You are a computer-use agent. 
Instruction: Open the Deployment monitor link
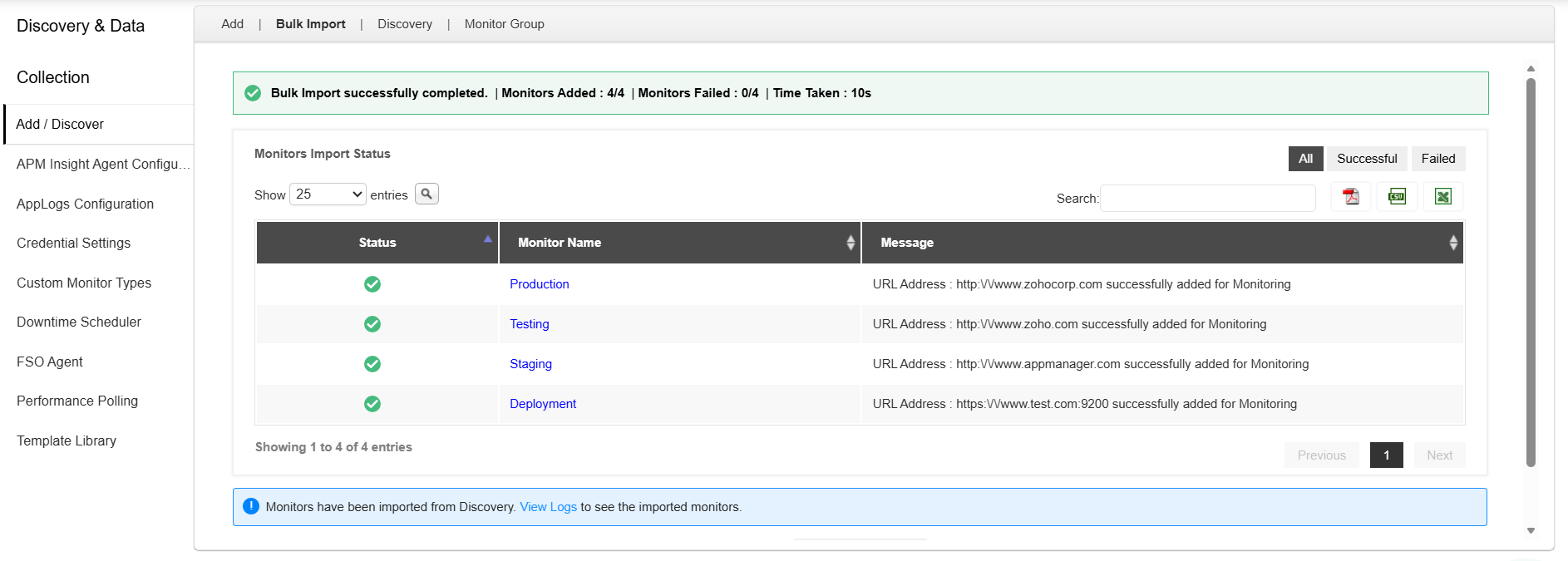(x=543, y=404)
